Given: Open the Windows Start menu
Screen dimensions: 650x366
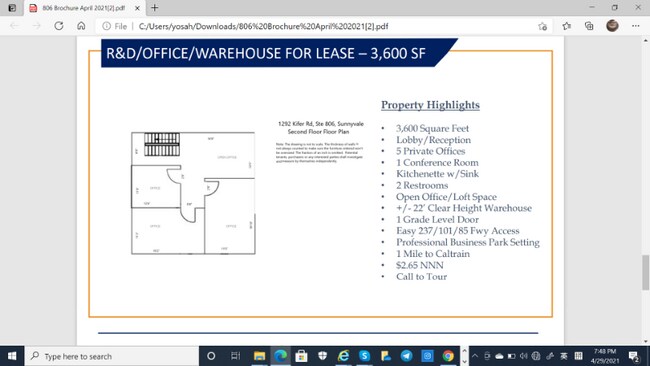Looking at the screenshot, I should click(12, 356).
